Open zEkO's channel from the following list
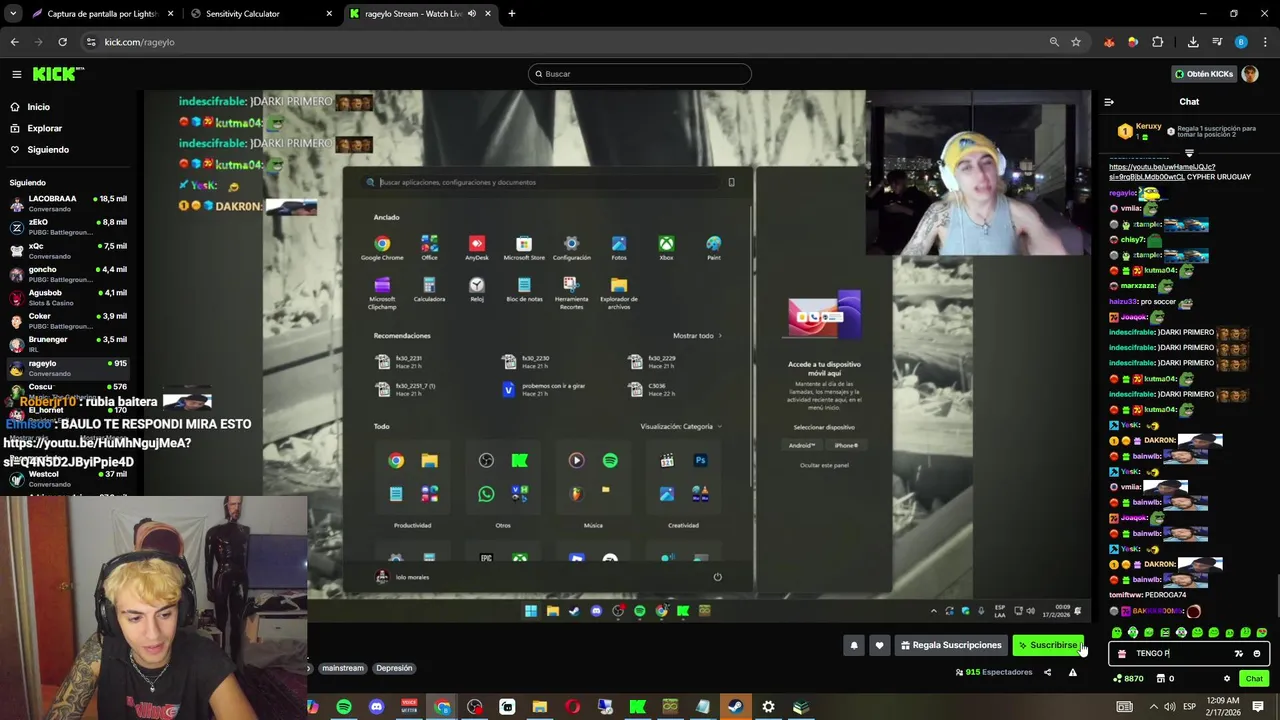Viewport: 1280px width, 720px height. [68, 227]
